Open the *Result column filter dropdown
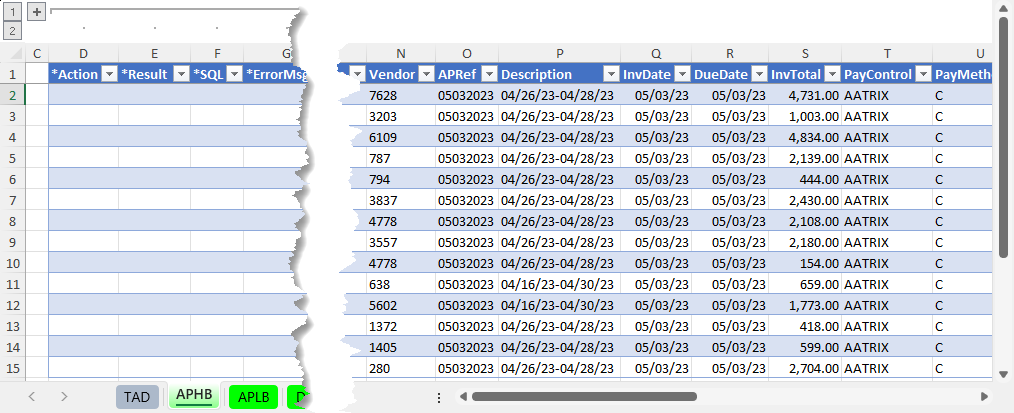Viewport: 1014px width, 413px height. (181, 74)
